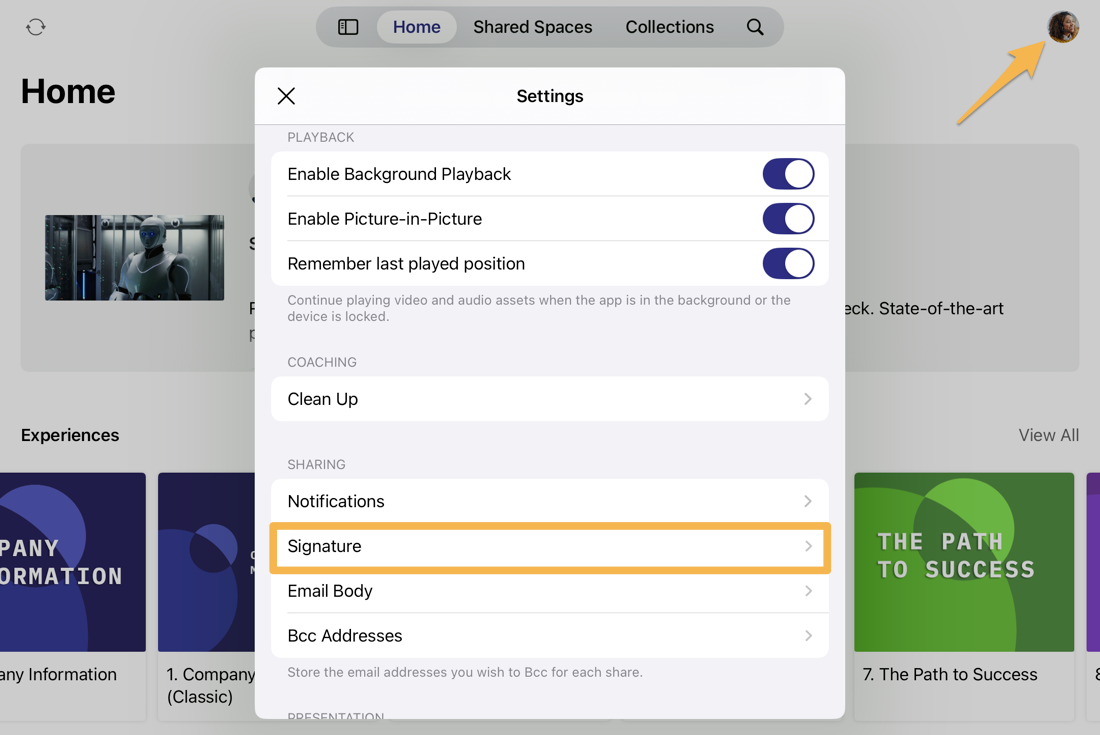1100x735 pixels.
Task: Expand the Email Body settings
Action: tap(549, 591)
